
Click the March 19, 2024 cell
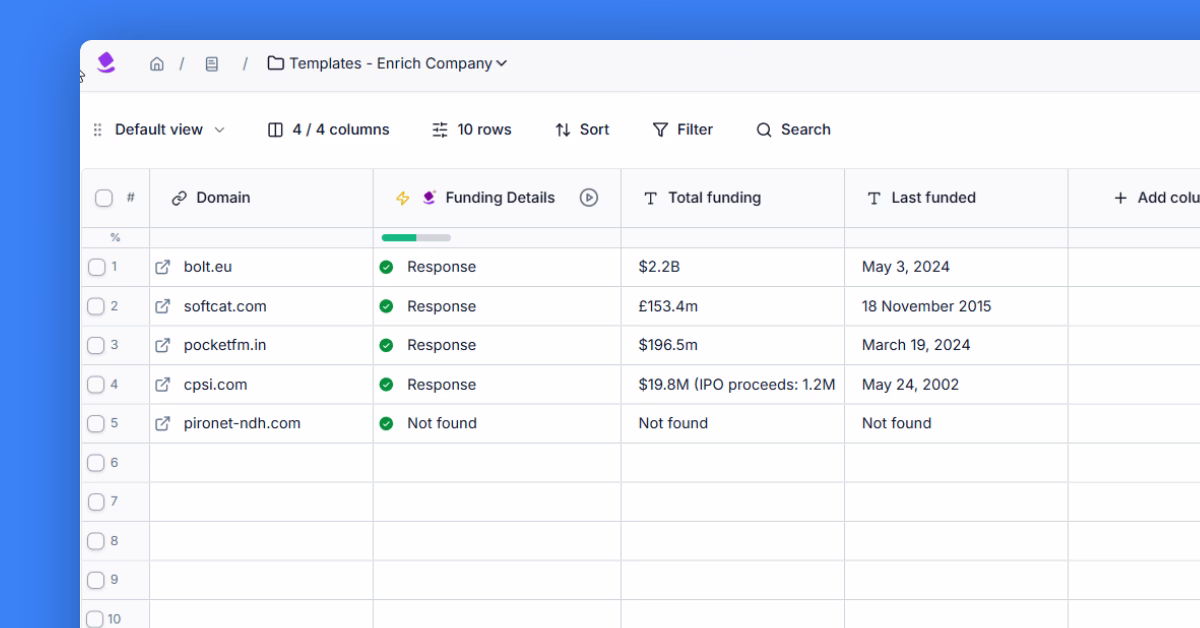tap(956, 345)
